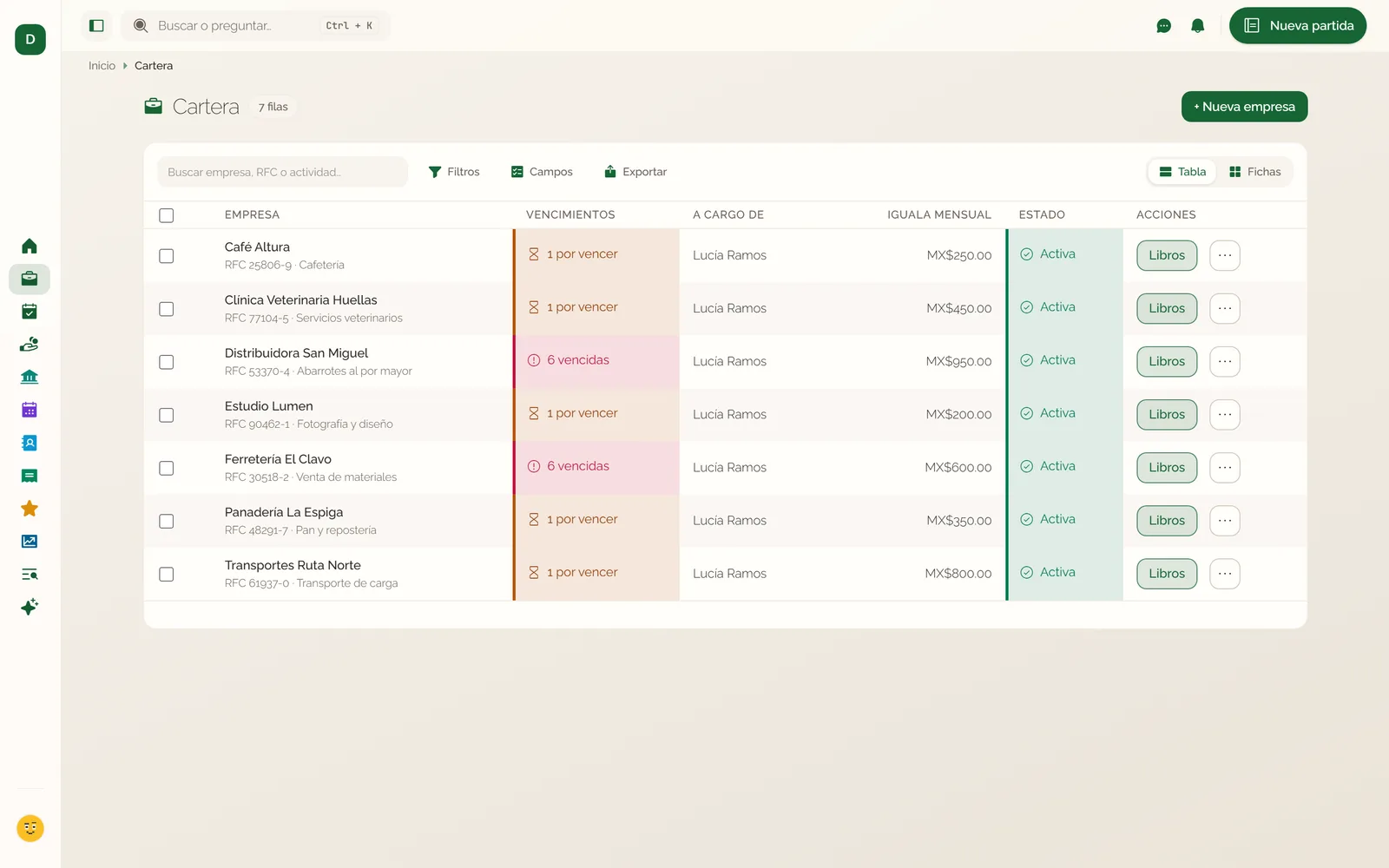Open the sparkles AI sidebar icon
The width and height of the screenshot is (1389, 868).
30,607
